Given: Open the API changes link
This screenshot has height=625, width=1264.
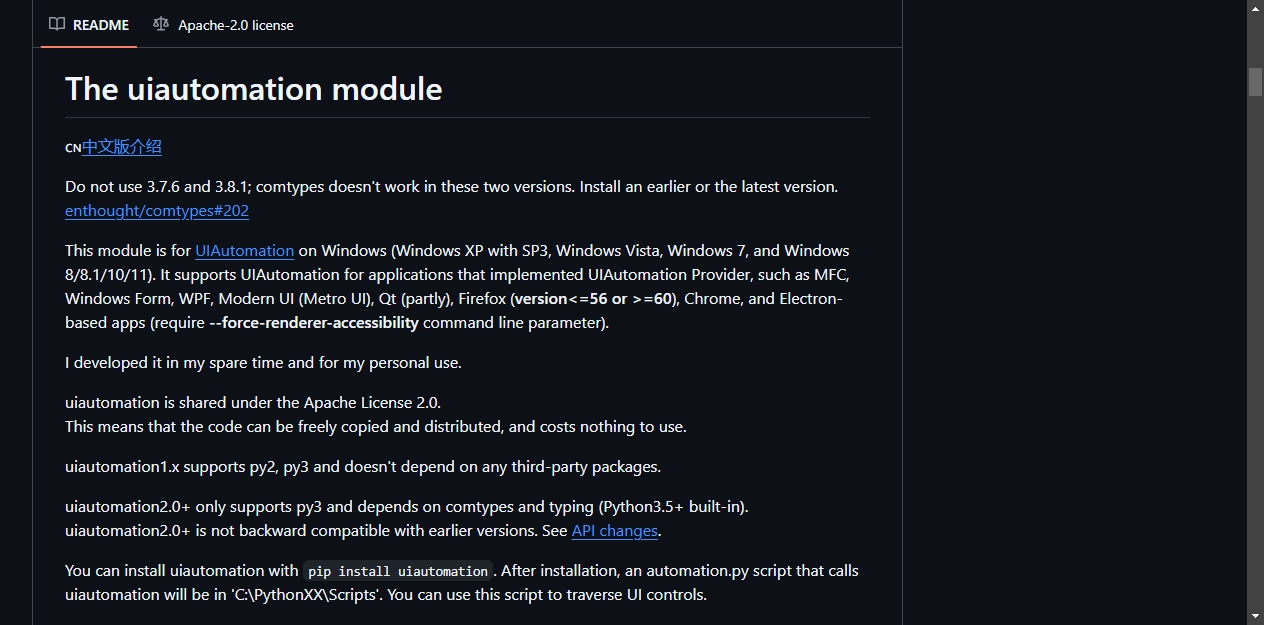Looking at the screenshot, I should click(615, 531).
